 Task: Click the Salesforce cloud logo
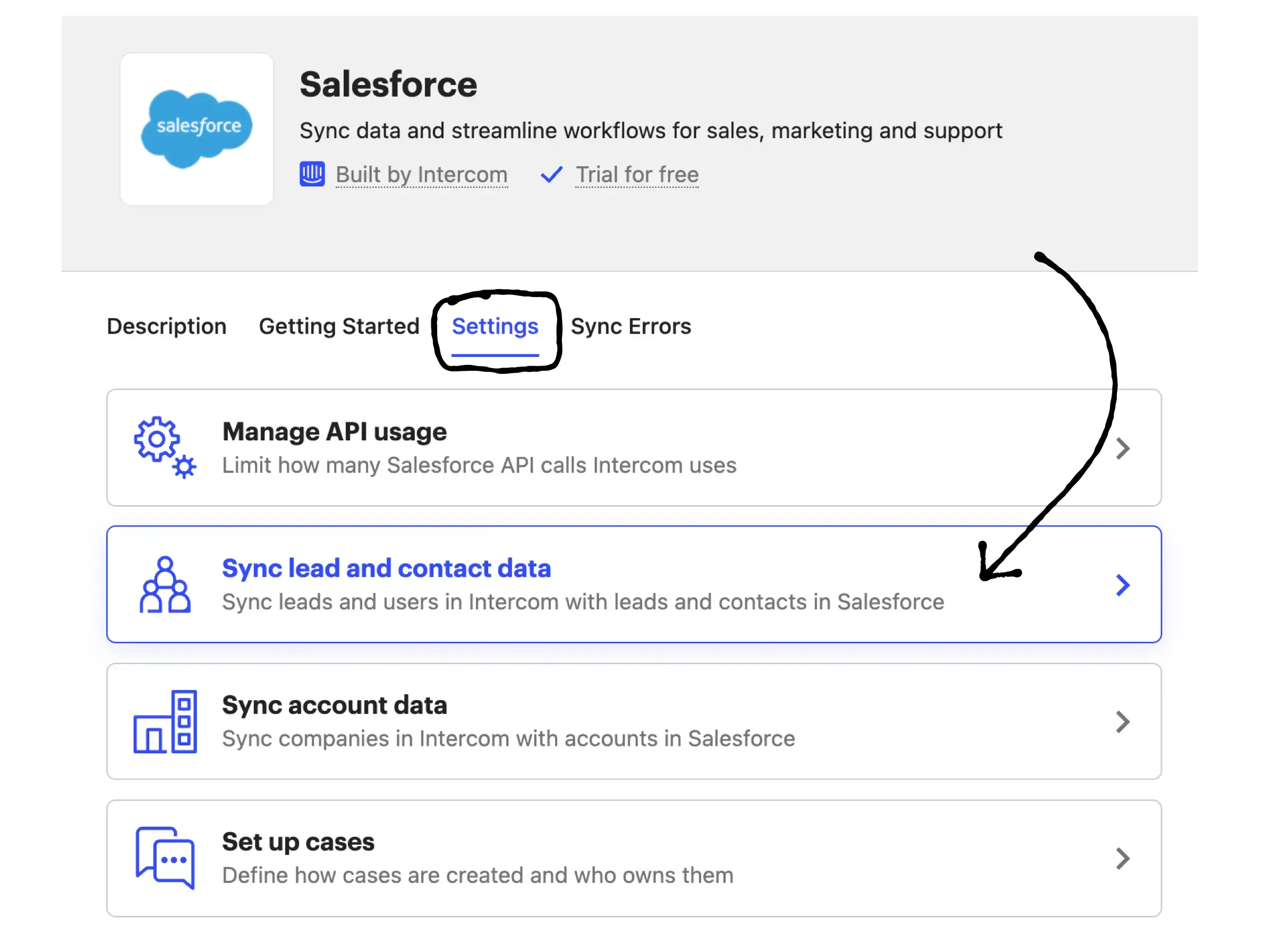[197, 129]
